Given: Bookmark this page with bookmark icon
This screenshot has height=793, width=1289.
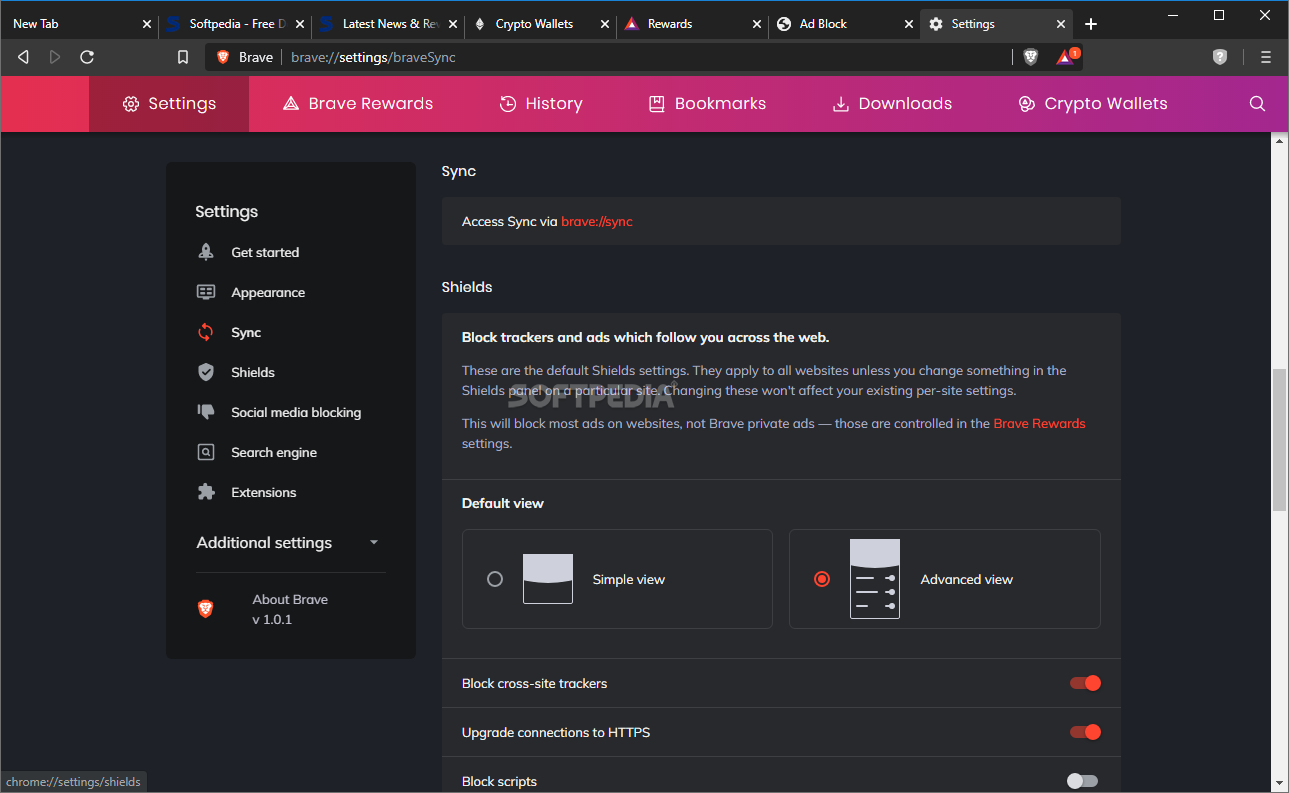Looking at the screenshot, I should (183, 57).
